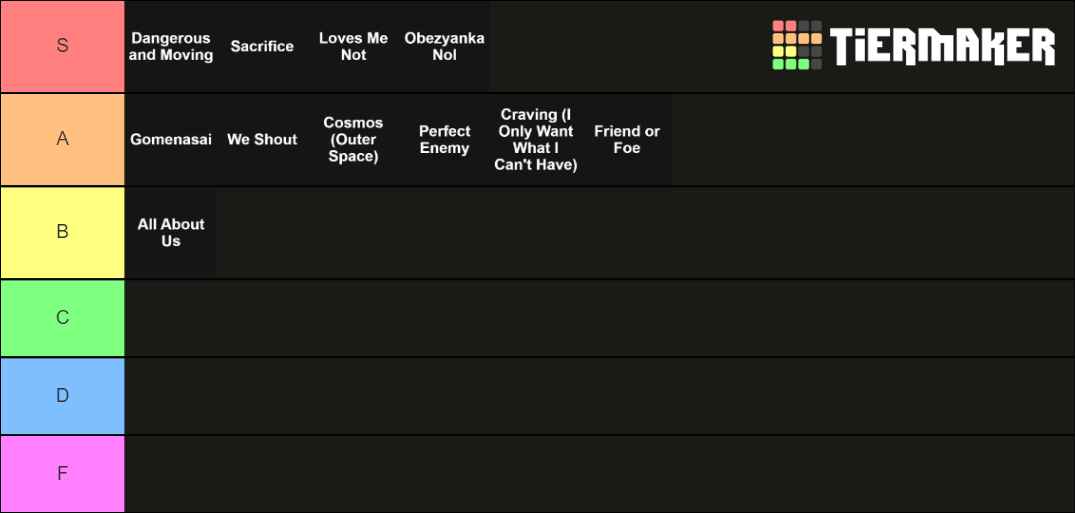Pick the 'Friend or Foe' tile
1075x513 pixels.
pos(627,140)
